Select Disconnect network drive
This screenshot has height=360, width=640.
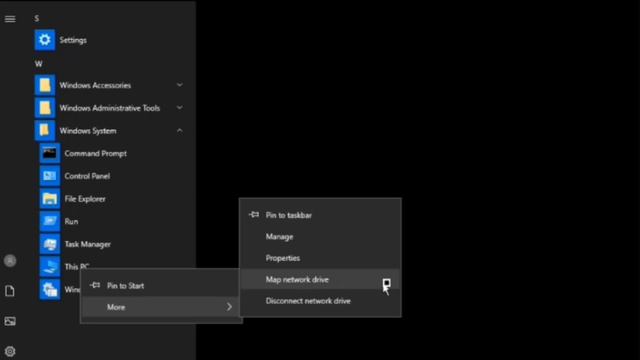pyautogui.click(x=320, y=301)
